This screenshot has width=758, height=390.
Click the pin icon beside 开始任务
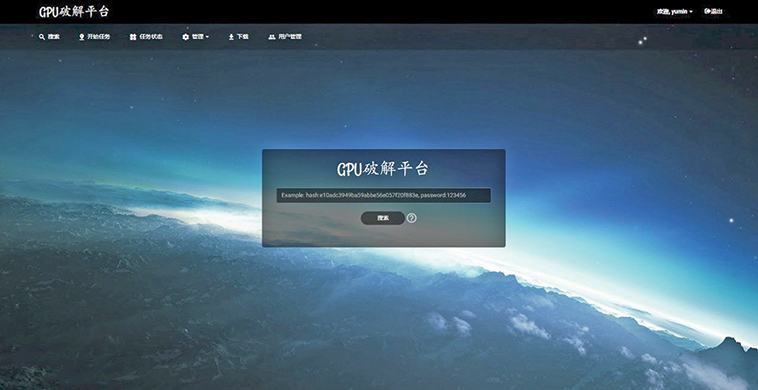click(x=81, y=37)
